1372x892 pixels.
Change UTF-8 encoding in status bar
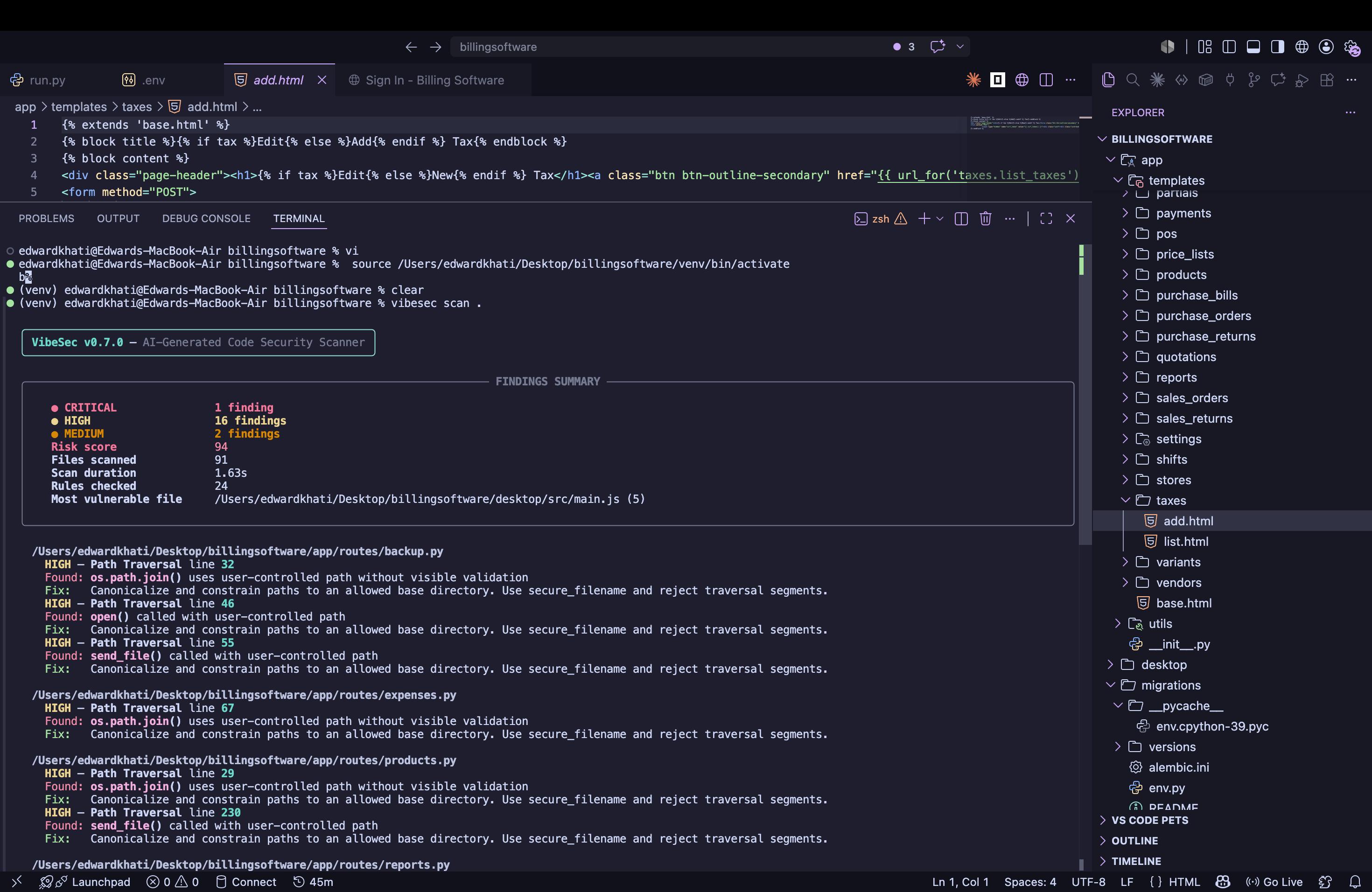click(x=1088, y=882)
